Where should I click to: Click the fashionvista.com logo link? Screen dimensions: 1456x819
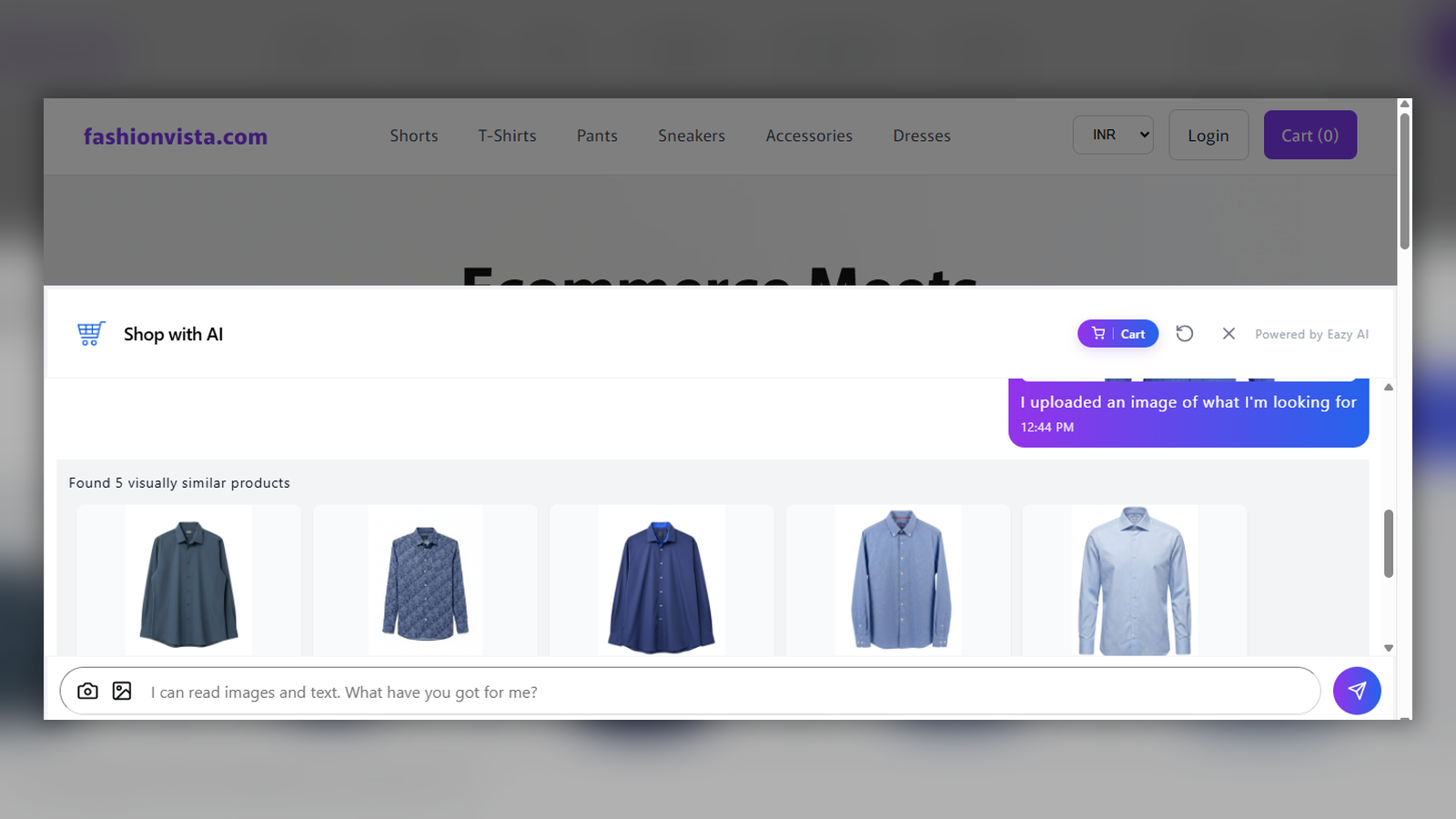[176, 136]
